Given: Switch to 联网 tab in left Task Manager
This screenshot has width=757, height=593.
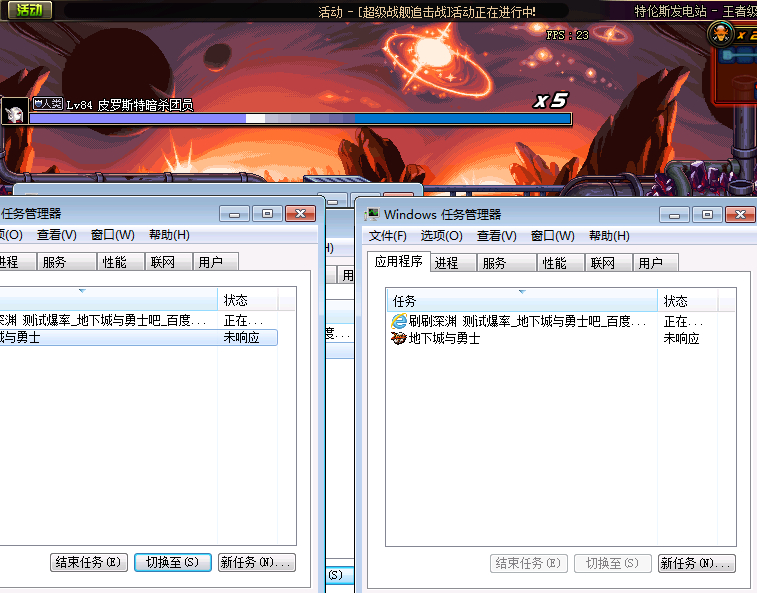Looking at the screenshot, I should click(x=169, y=262).
